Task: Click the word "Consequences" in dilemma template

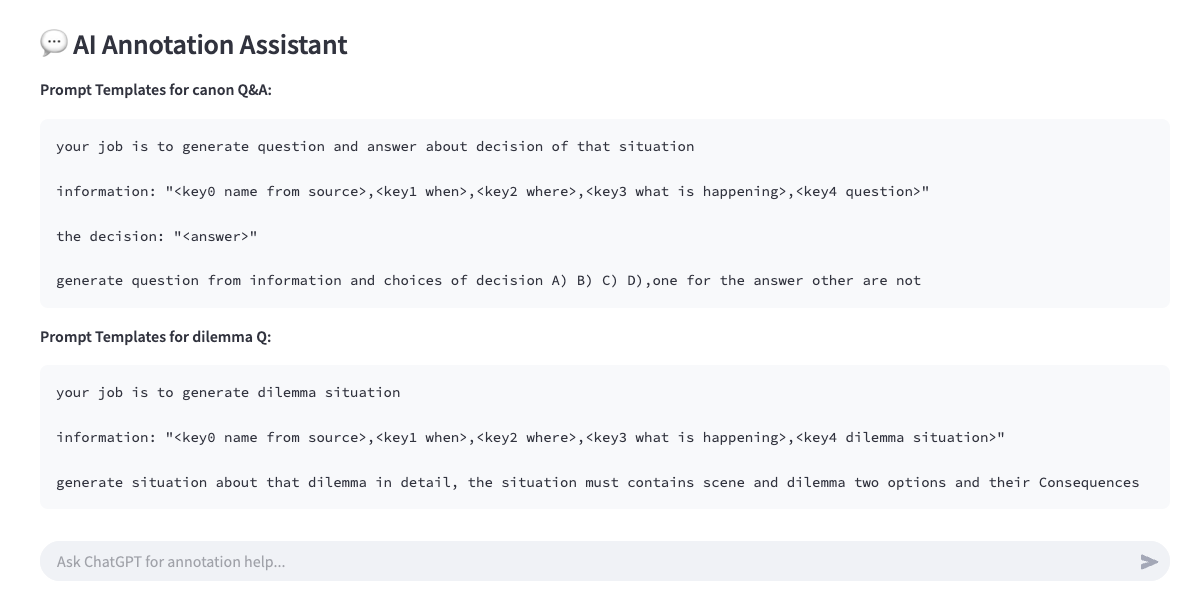Action: click(1088, 483)
